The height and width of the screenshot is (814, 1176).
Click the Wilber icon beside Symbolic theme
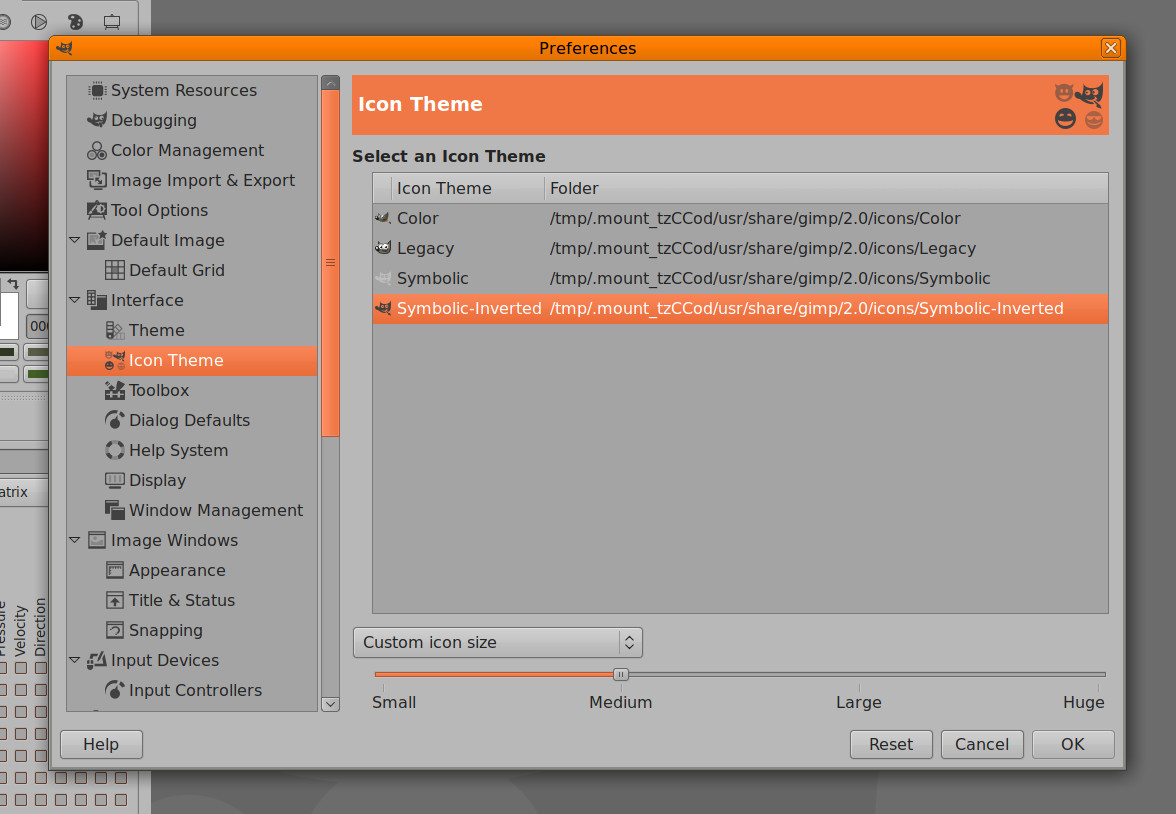click(383, 278)
